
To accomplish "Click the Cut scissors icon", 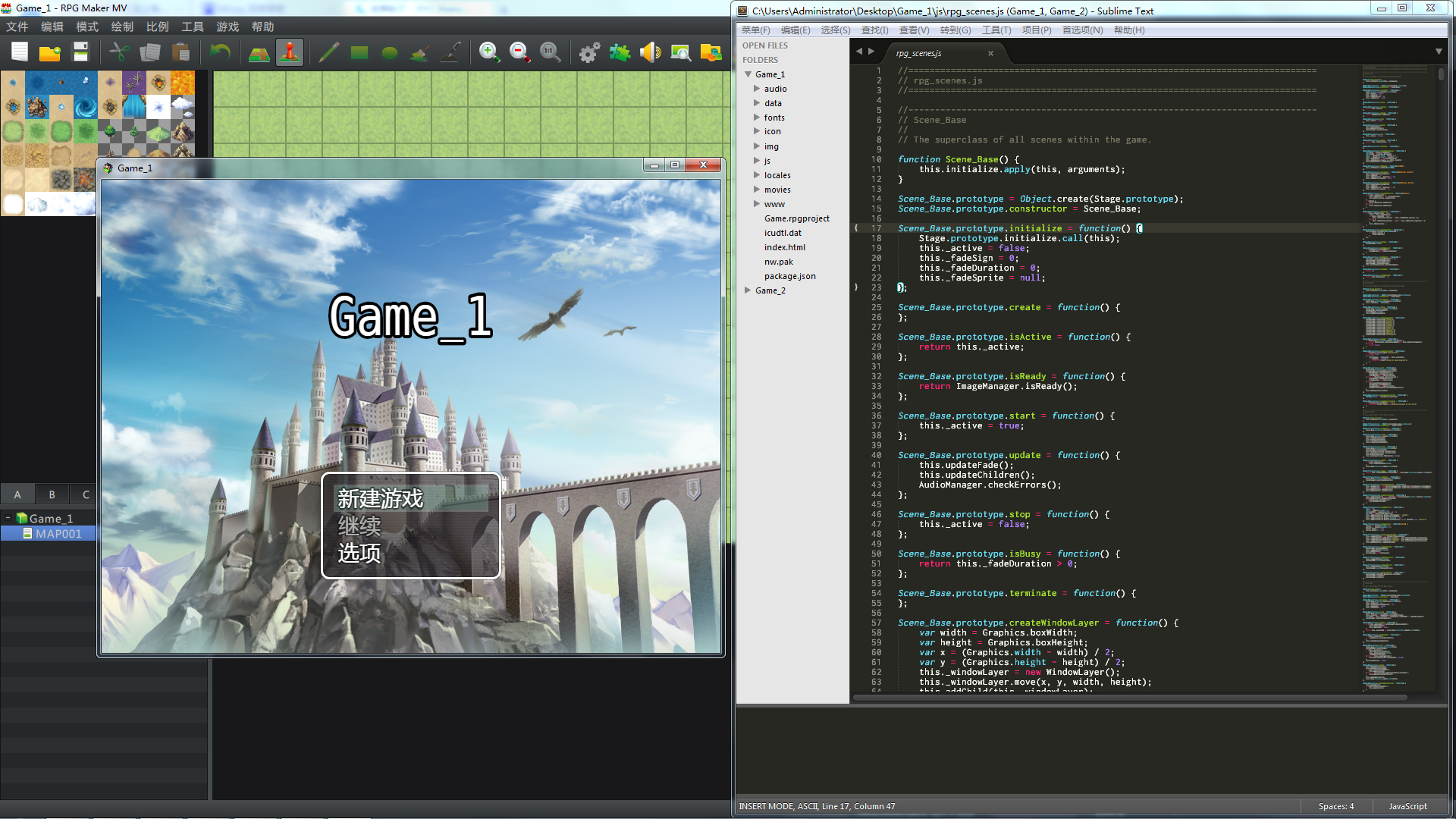I will tap(120, 52).
